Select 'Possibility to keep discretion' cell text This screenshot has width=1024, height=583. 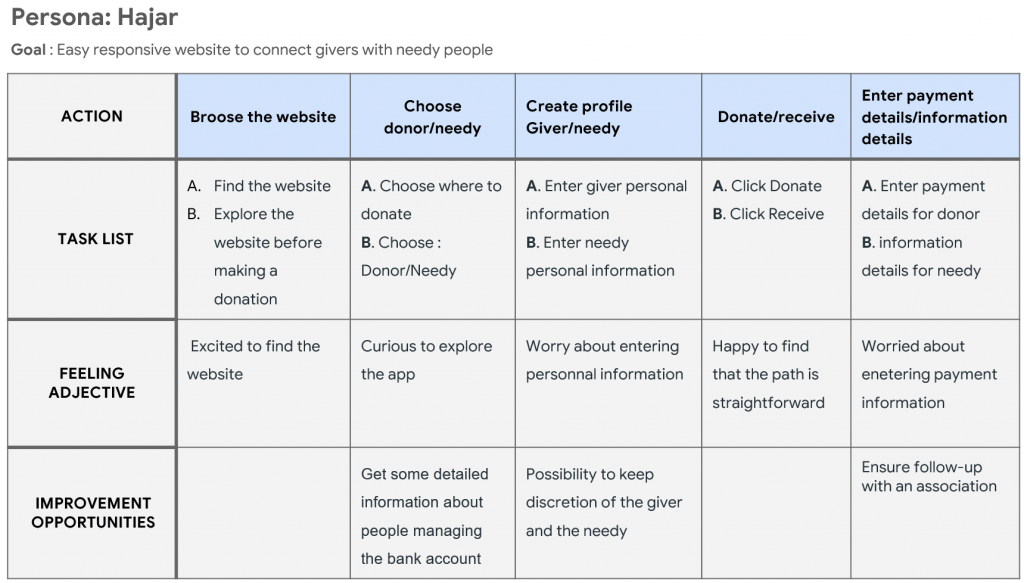604,503
